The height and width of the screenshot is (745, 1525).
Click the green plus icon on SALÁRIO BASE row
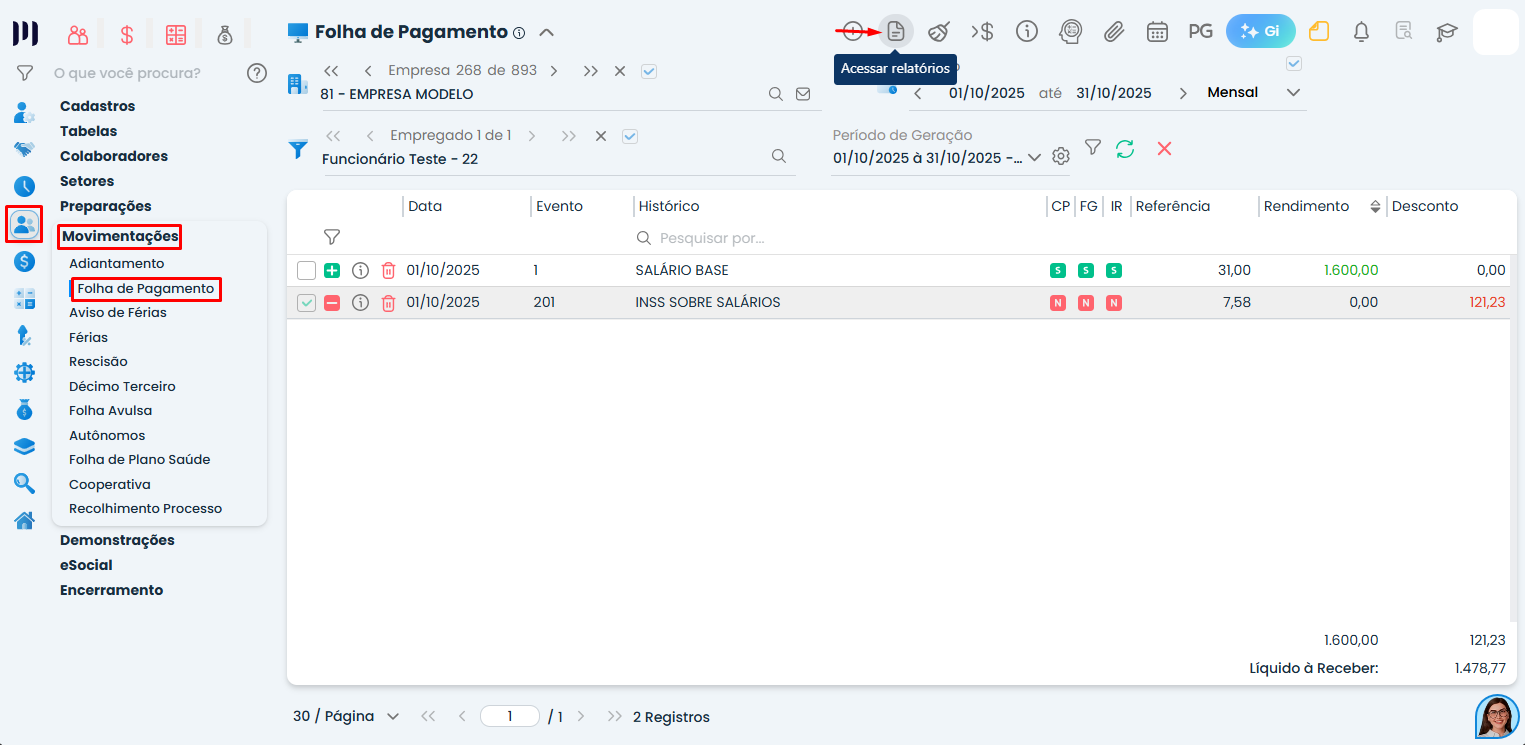pos(333,269)
